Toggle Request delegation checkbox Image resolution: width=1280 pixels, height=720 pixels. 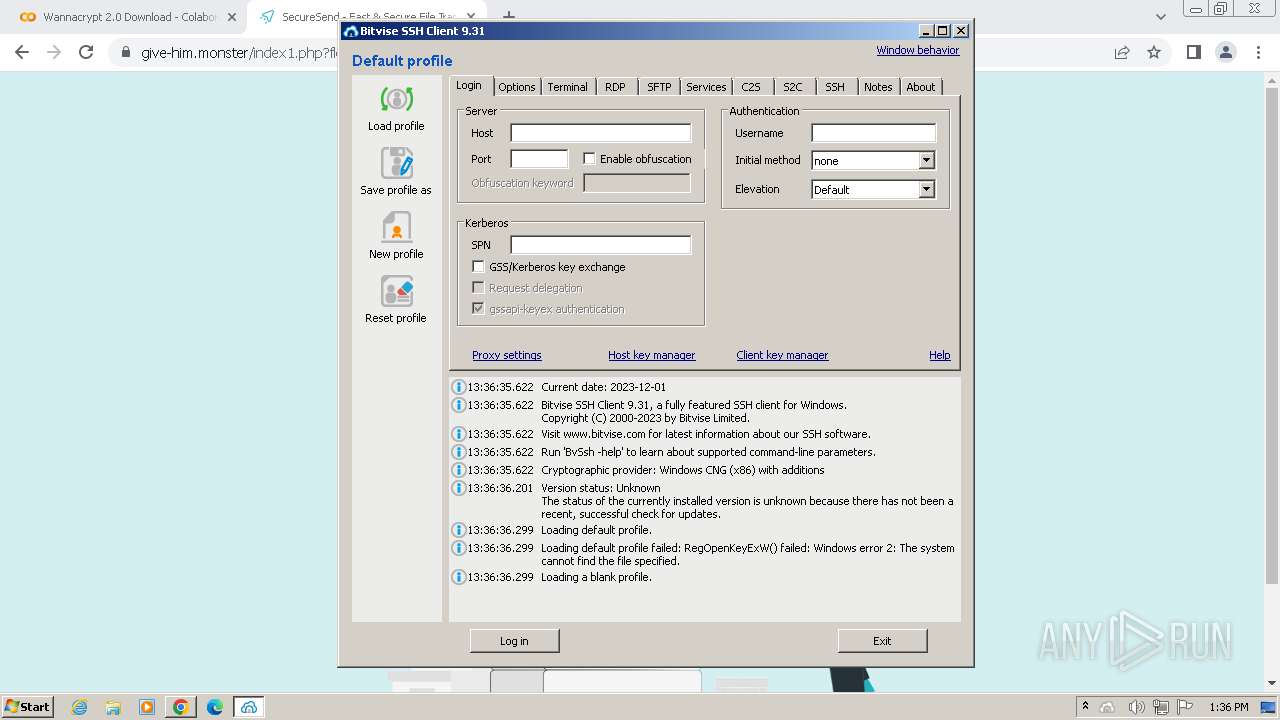click(478, 288)
